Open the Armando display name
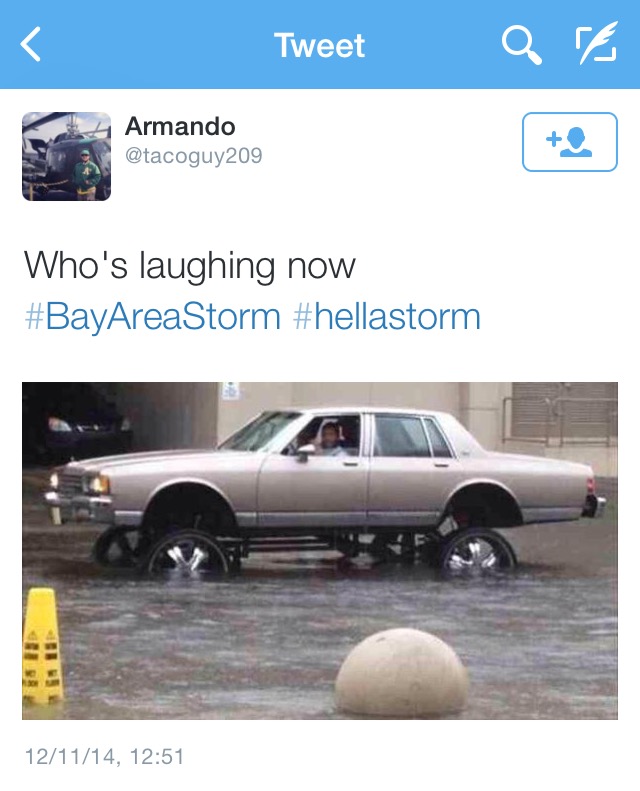Screen dimensions: 640x791 click(180, 126)
